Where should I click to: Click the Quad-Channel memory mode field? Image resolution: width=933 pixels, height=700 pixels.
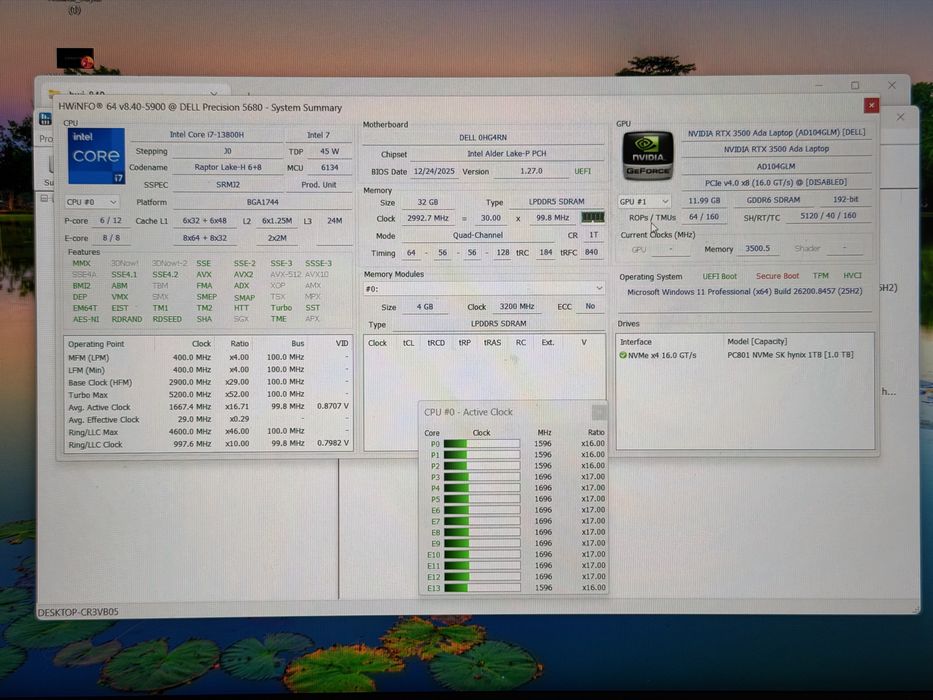click(478, 235)
